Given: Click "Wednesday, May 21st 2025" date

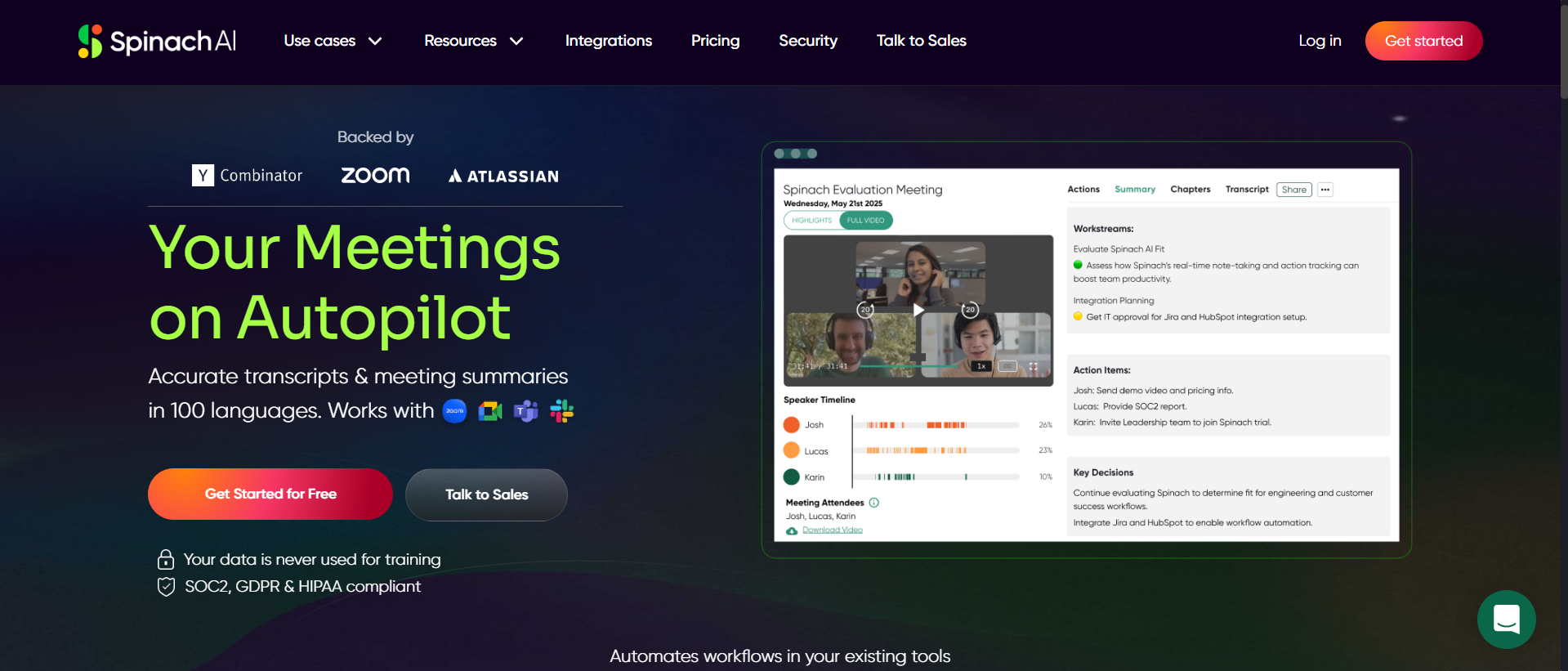Looking at the screenshot, I should click(x=833, y=204).
